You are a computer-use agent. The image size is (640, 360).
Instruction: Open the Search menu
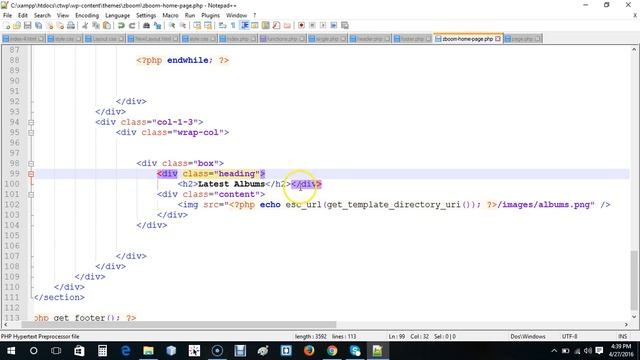(x=42, y=15)
